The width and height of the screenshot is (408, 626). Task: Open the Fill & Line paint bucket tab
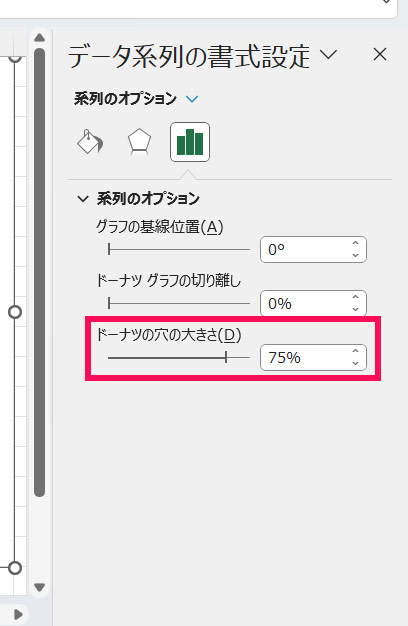(x=90, y=142)
